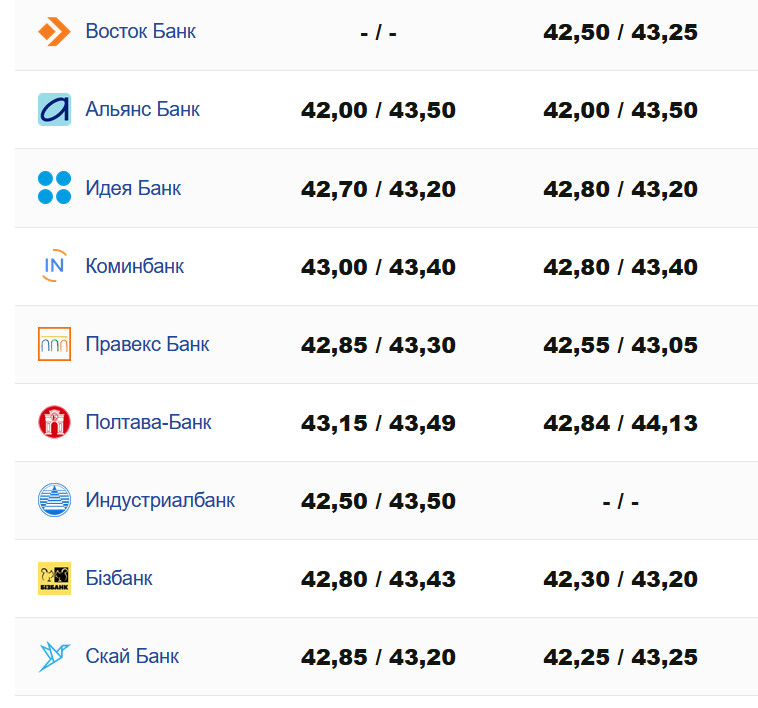This screenshot has width=758, height=708.
Task: Open the Полтава-Банк link
Action: 148,422
